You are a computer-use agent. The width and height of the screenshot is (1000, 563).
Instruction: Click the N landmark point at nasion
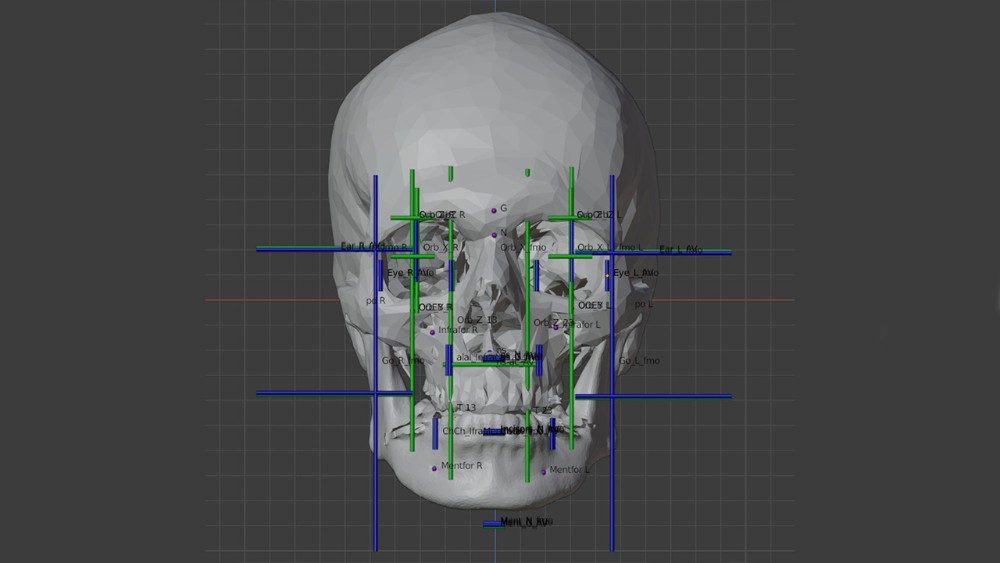coord(493,234)
